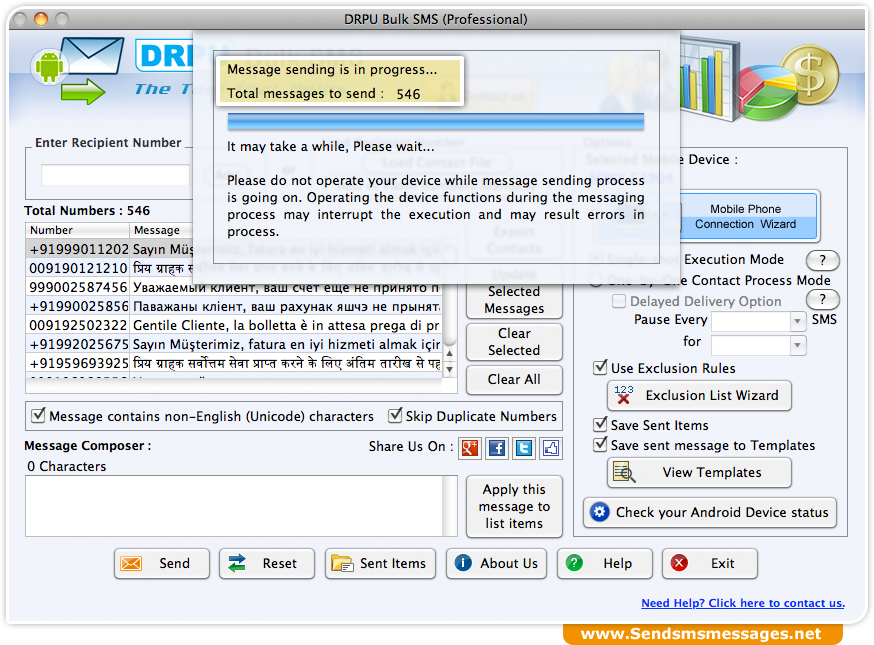Click the magnifier document View Templates icon
This screenshot has height=645, width=874.
[x=624, y=472]
